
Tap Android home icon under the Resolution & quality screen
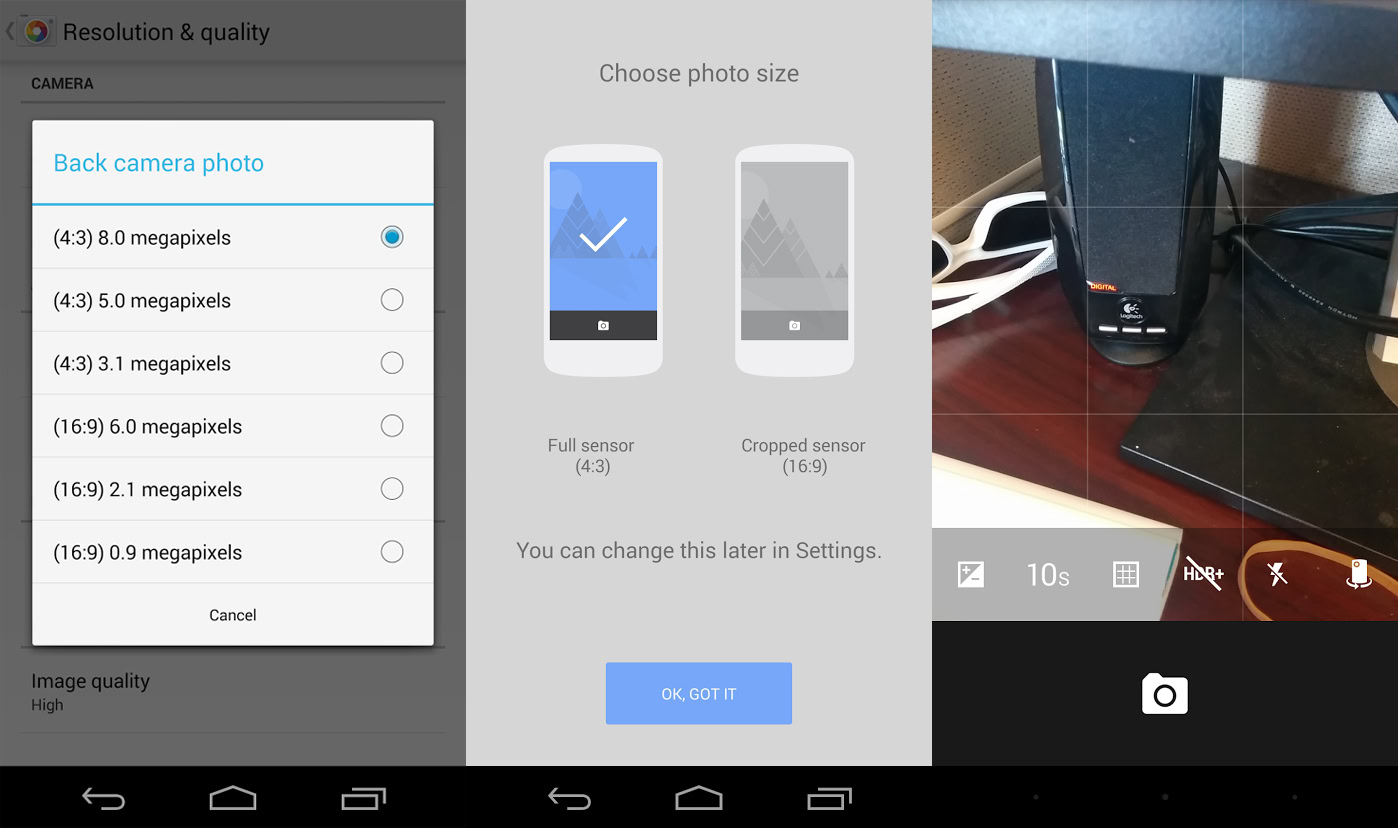[233, 798]
